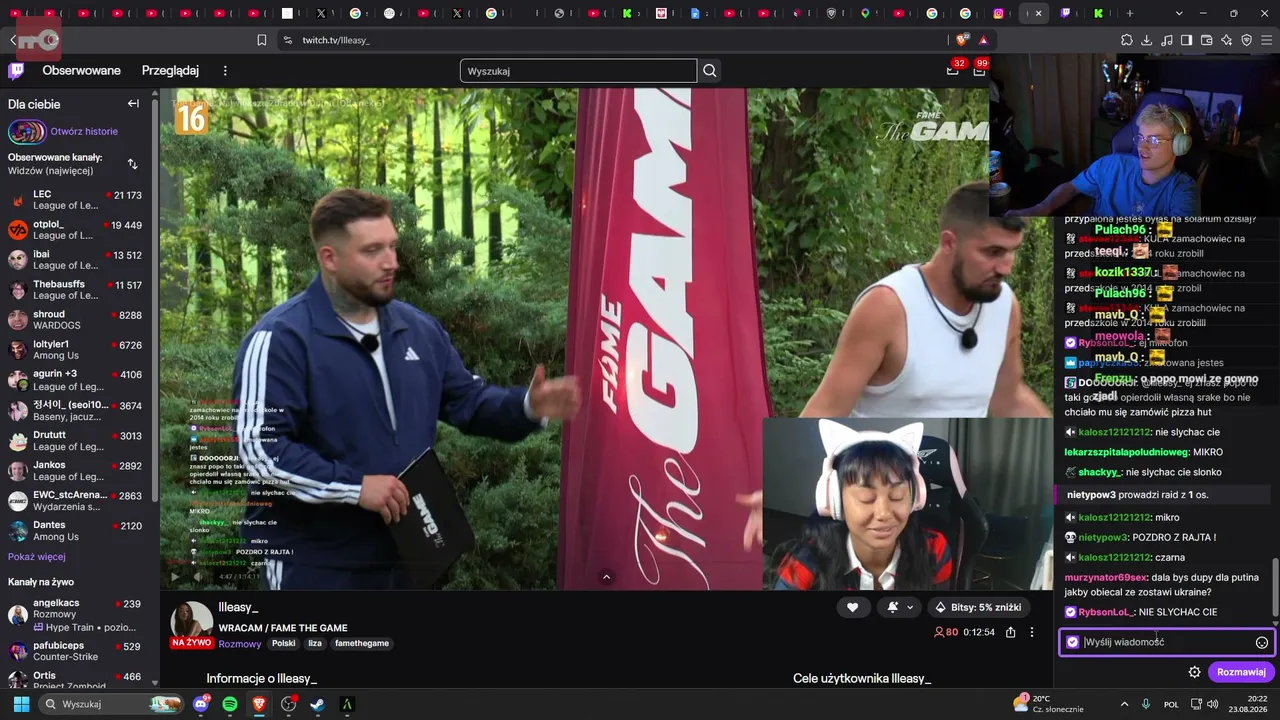Image resolution: width=1280 pixels, height=720 pixels.
Task: Open the emote picker in chat
Action: coord(1262,643)
